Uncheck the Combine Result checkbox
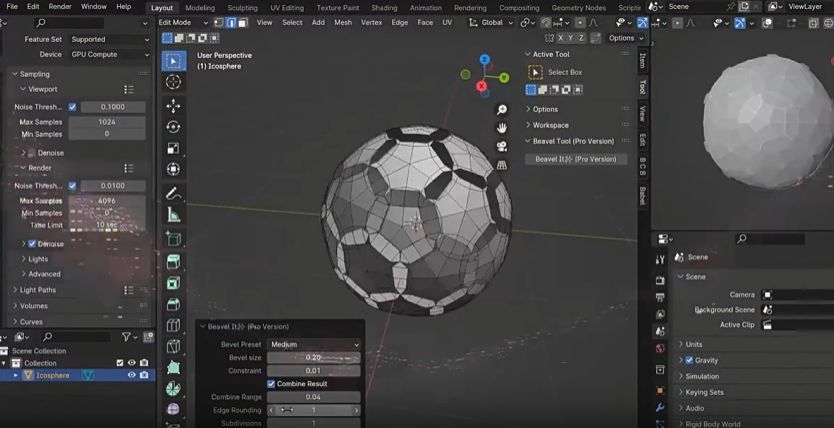 271,384
